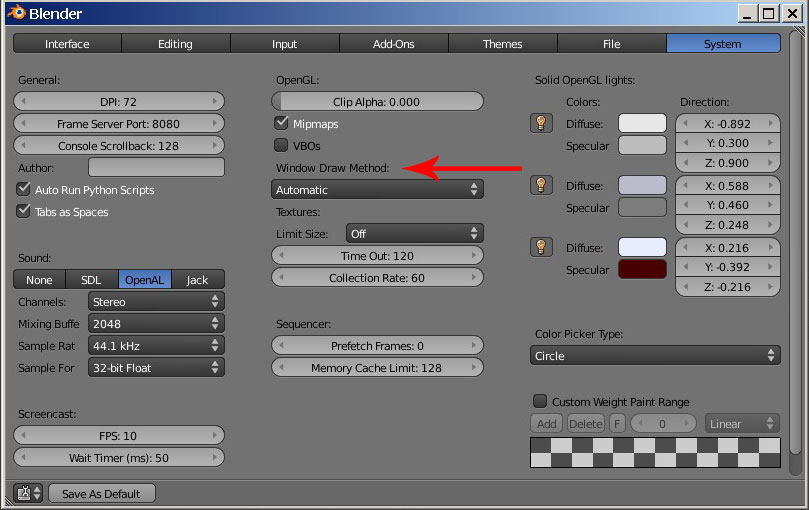Toggle Auto Run Python Scripts
This screenshot has width=809, height=510.
click(25, 190)
